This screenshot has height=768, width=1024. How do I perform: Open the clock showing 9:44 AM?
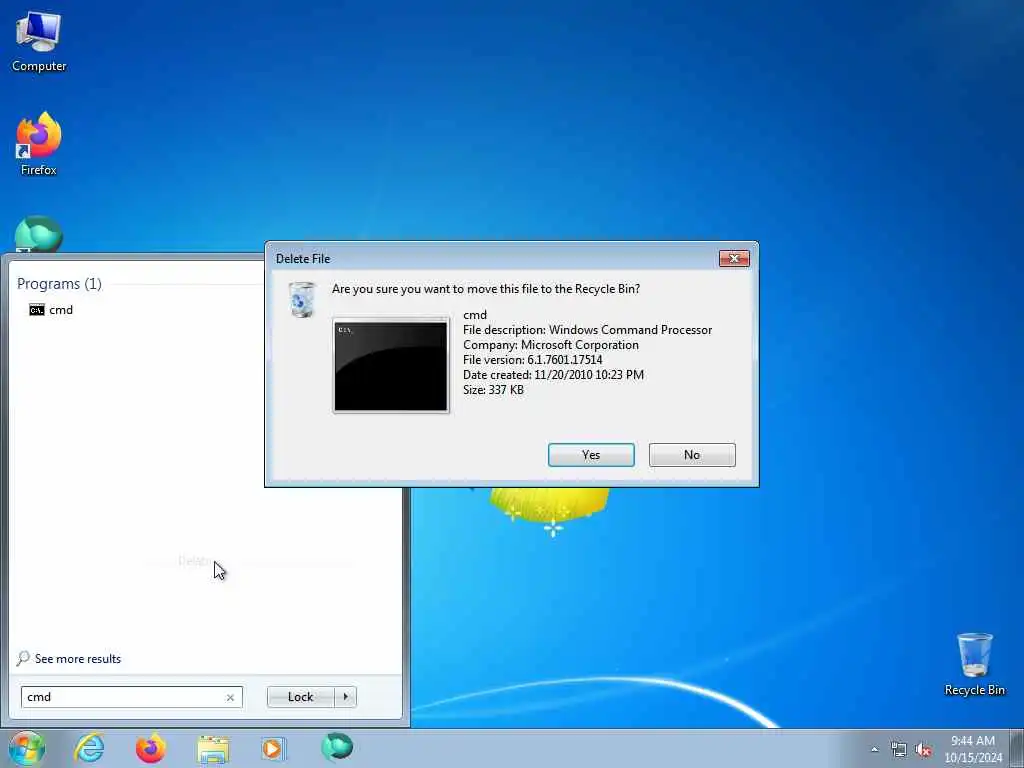pyautogui.click(x=973, y=749)
